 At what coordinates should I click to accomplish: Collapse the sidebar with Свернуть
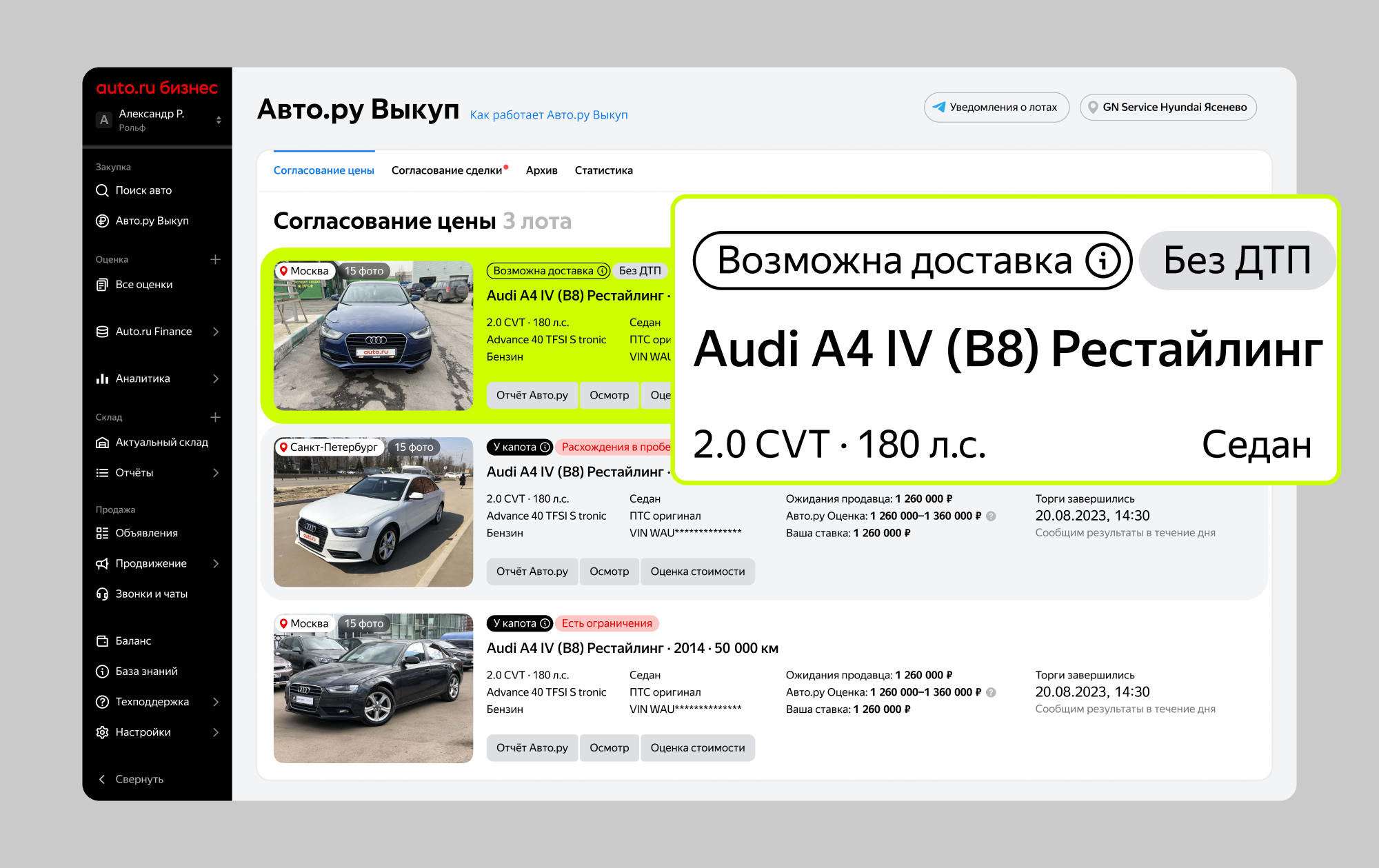(x=131, y=779)
